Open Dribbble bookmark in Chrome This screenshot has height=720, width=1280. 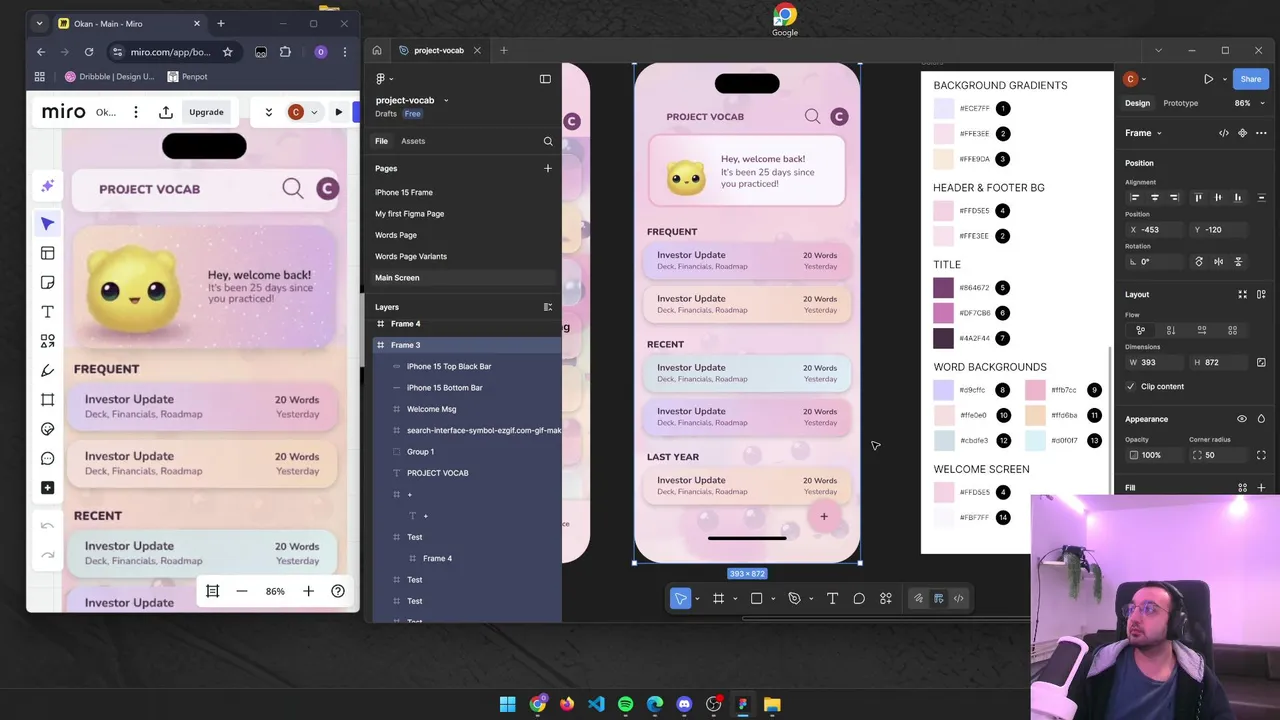(110, 77)
